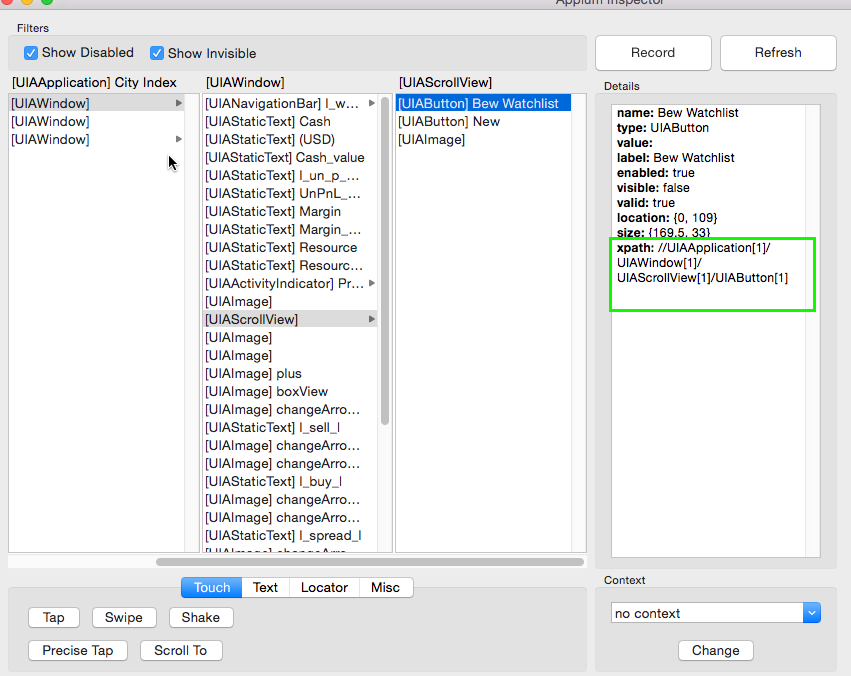The width and height of the screenshot is (851, 676).
Task: Open the Misc tab
Action: (386, 588)
